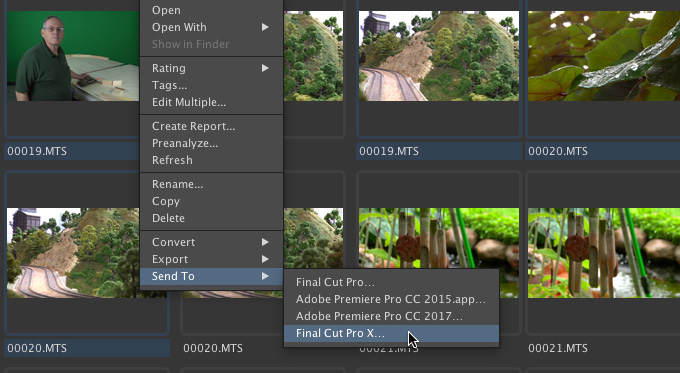Select the Tags... menu entry

(x=211, y=85)
